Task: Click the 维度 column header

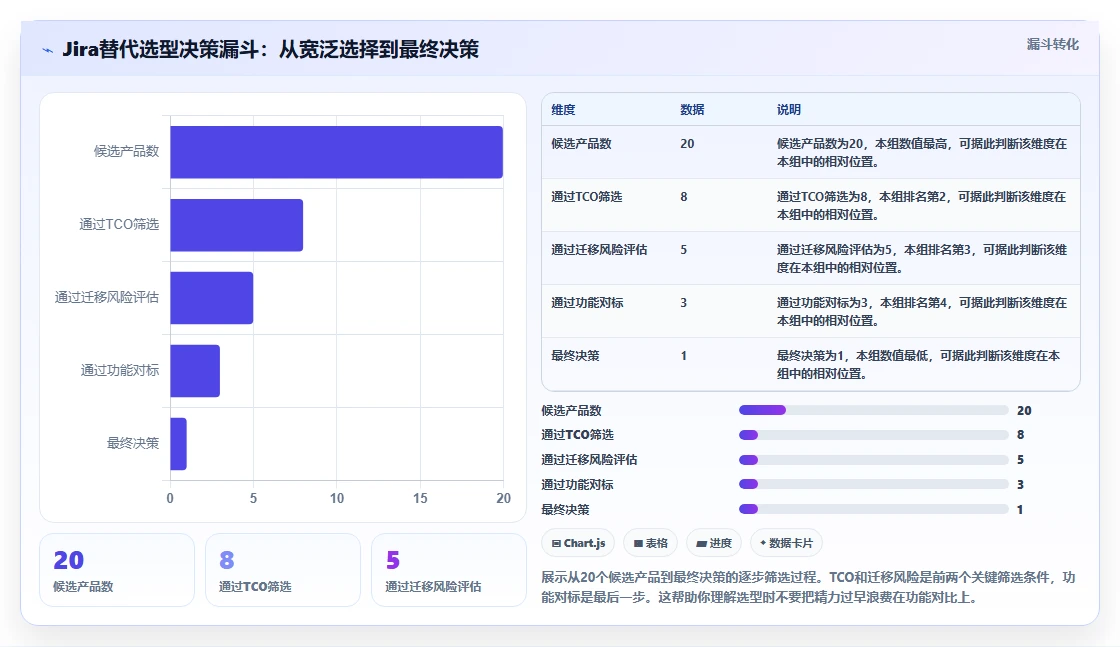Action: pos(563,110)
